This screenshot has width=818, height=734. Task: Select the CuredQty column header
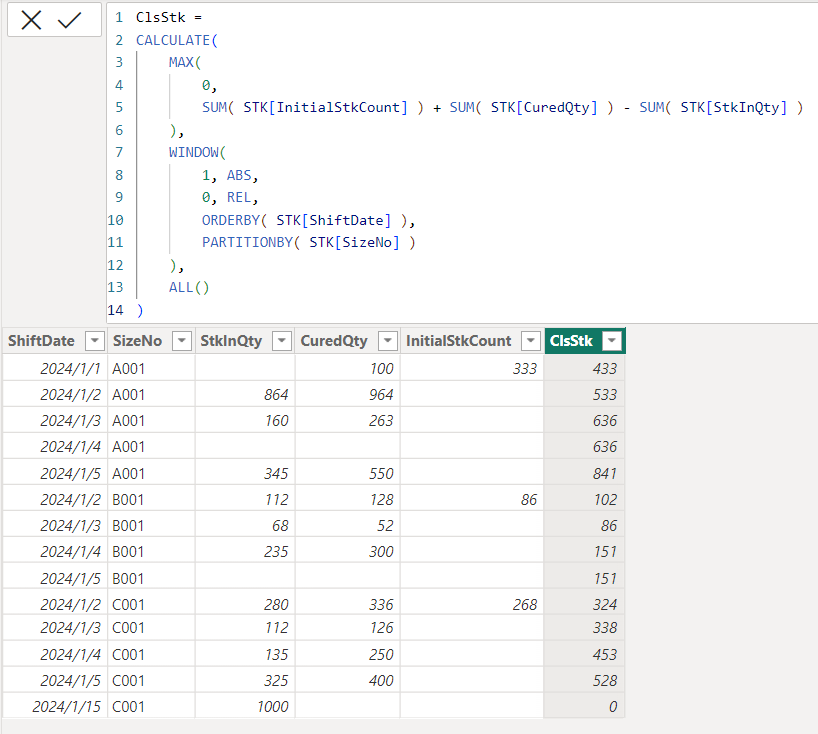point(334,341)
